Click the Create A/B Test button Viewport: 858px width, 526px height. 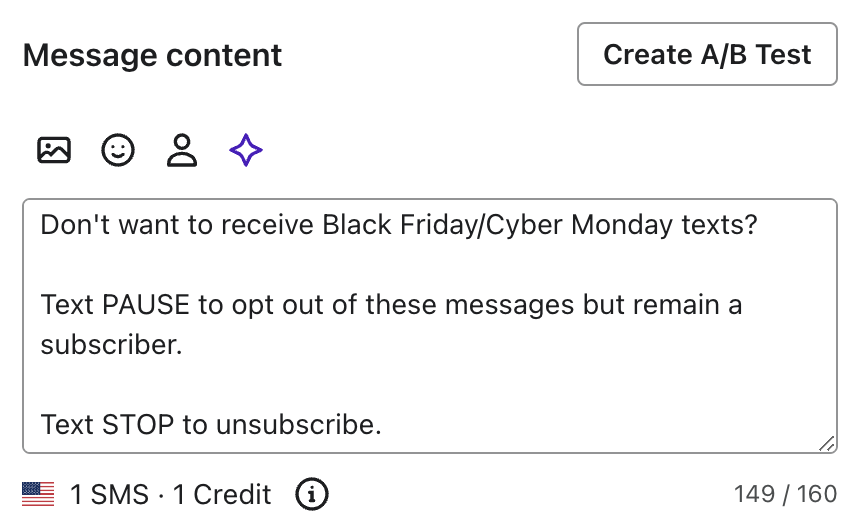707,54
